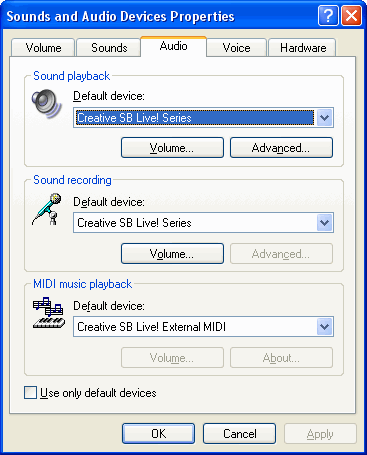Click the title bar Help question mark button
The width and height of the screenshot is (367, 455).
(x=328, y=15)
